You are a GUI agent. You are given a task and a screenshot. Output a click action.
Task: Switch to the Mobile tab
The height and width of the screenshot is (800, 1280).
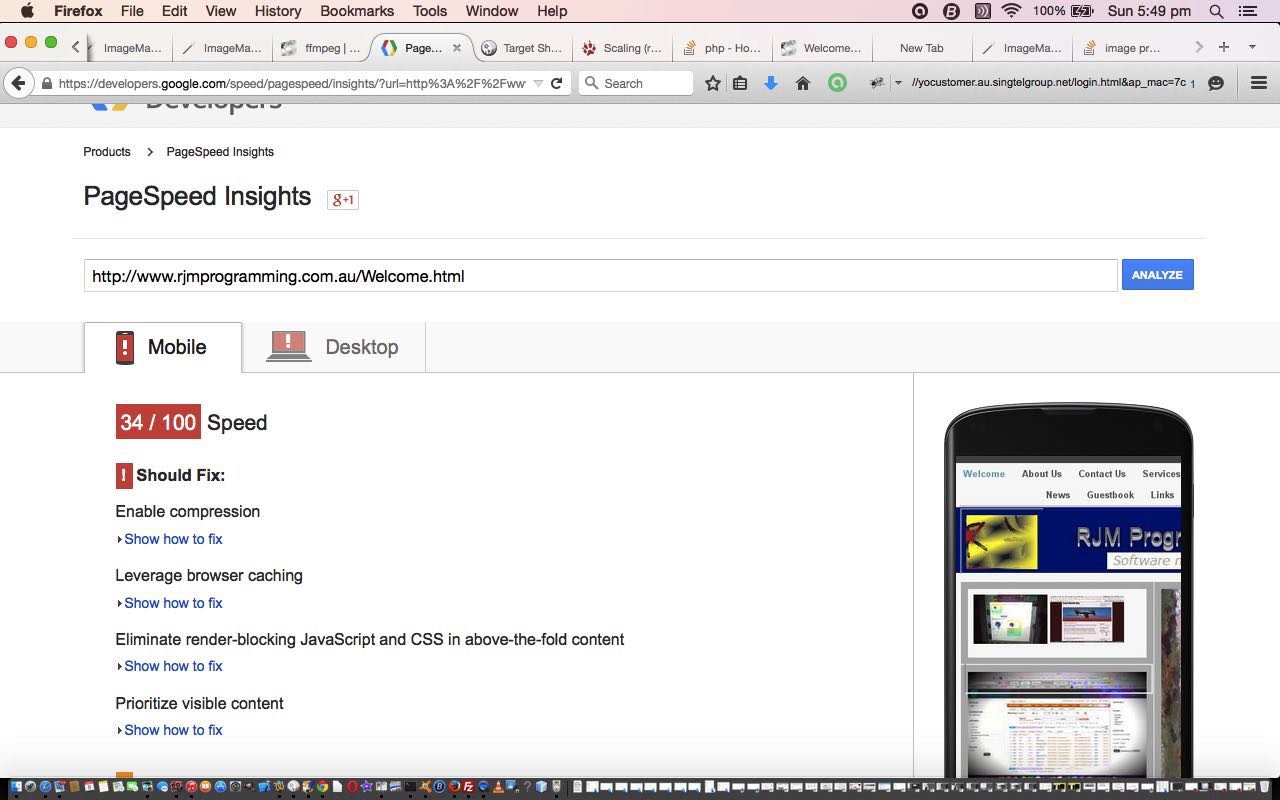pos(163,347)
